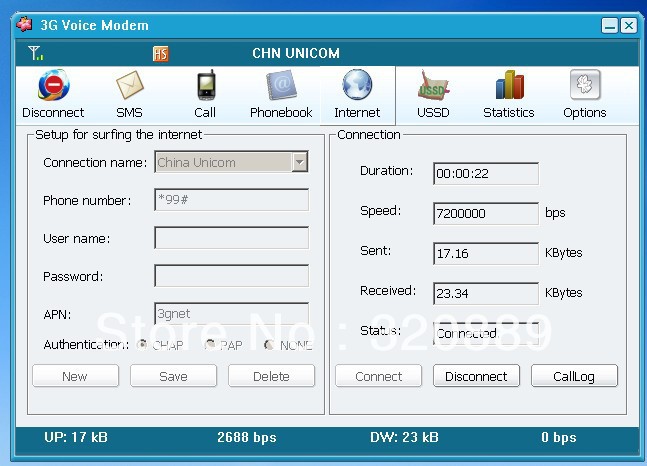Click the DW: 23 kB status entry
The height and width of the screenshot is (466, 647).
[404, 437]
